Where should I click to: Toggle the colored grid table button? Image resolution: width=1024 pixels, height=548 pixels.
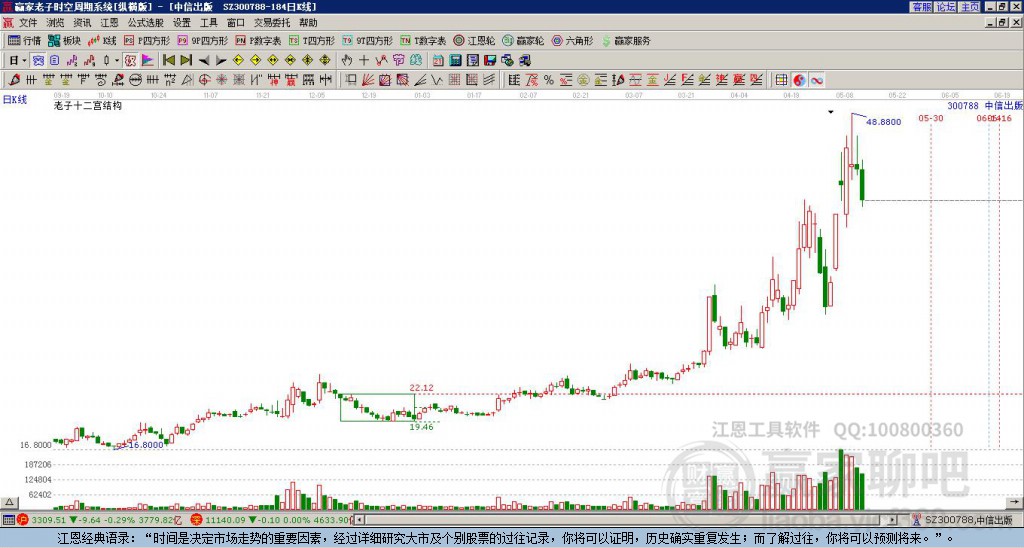781,80
